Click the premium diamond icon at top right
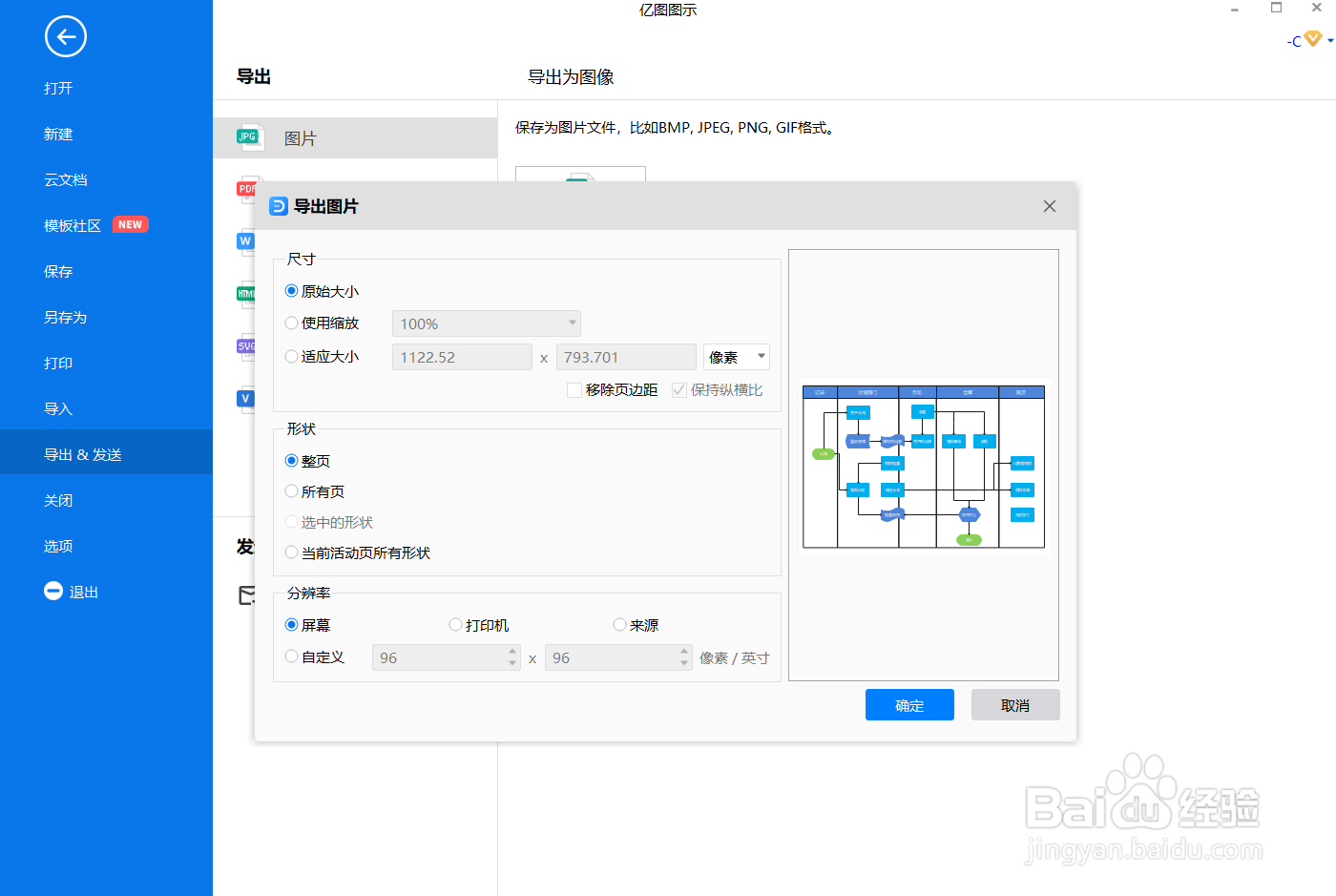The height and width of the screenshot is (896, 1336). (1313, 38)
